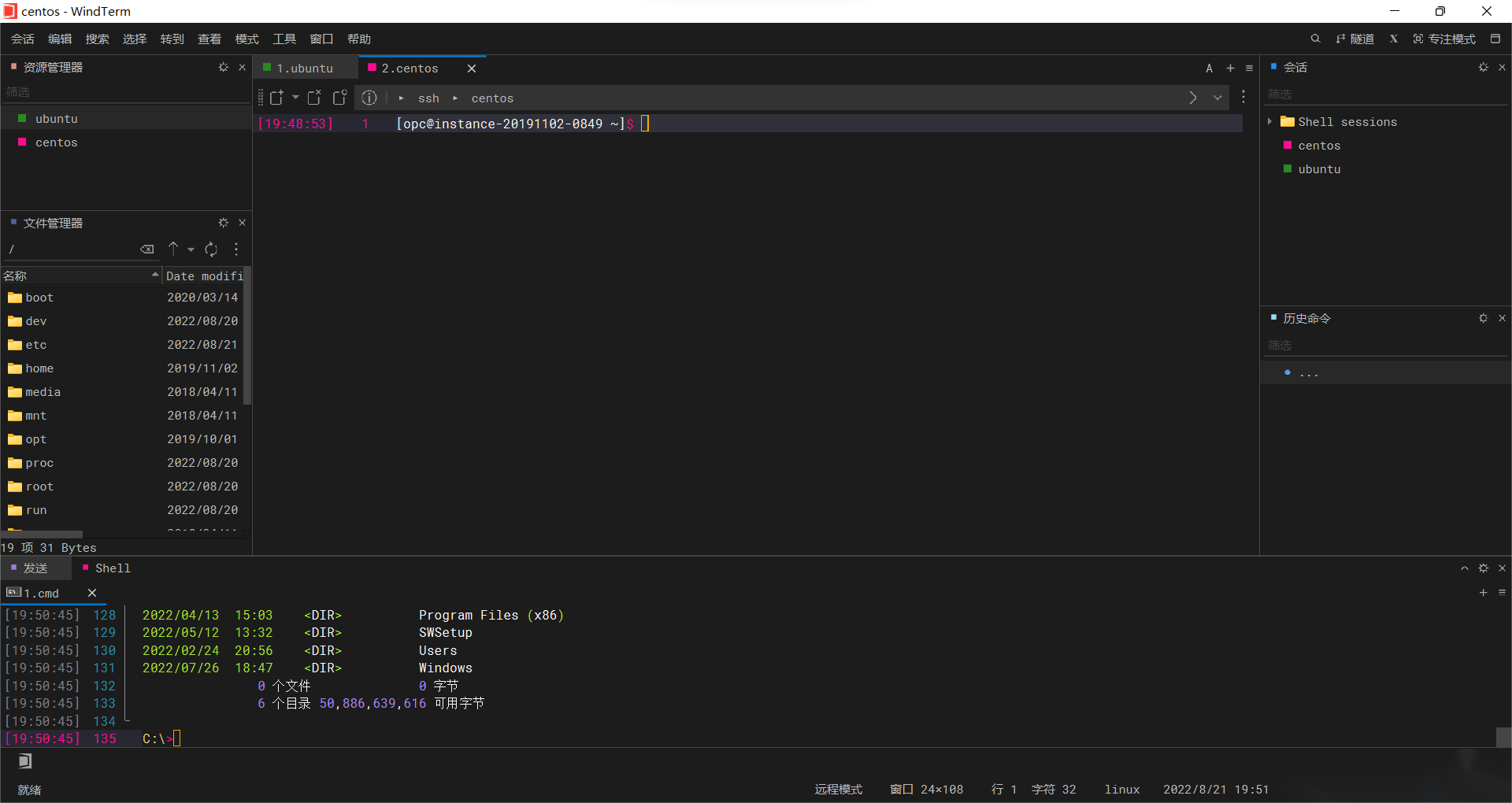Screen dimensions: 1512x803
Task: Open the 隧道 tunnel button
Action: [x=1355, y=39]
